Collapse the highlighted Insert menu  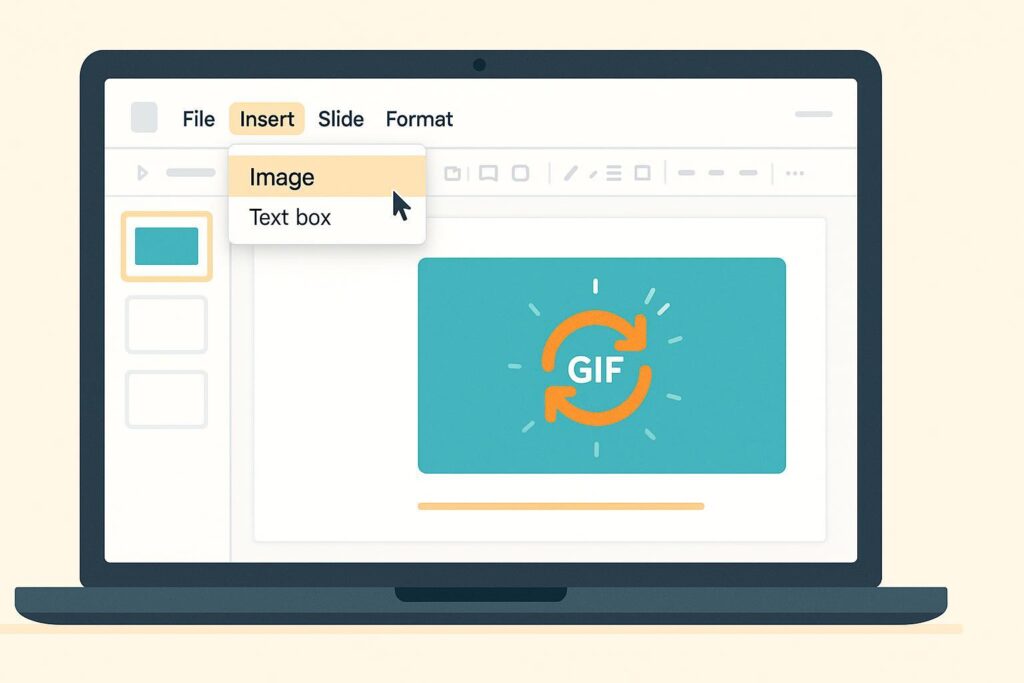click(267, 119)
